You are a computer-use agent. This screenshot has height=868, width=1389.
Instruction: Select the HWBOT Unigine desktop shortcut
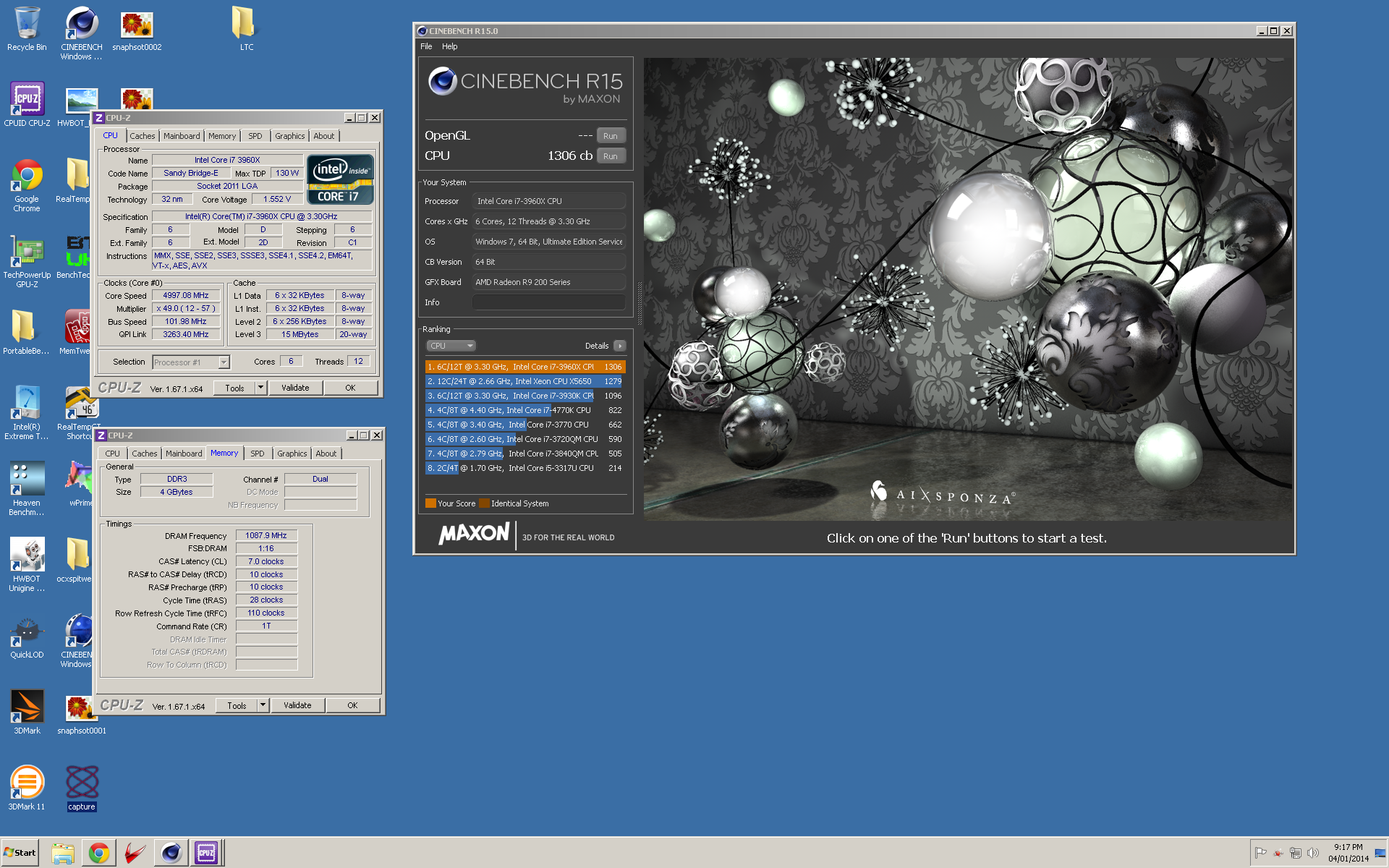point(27,566)
